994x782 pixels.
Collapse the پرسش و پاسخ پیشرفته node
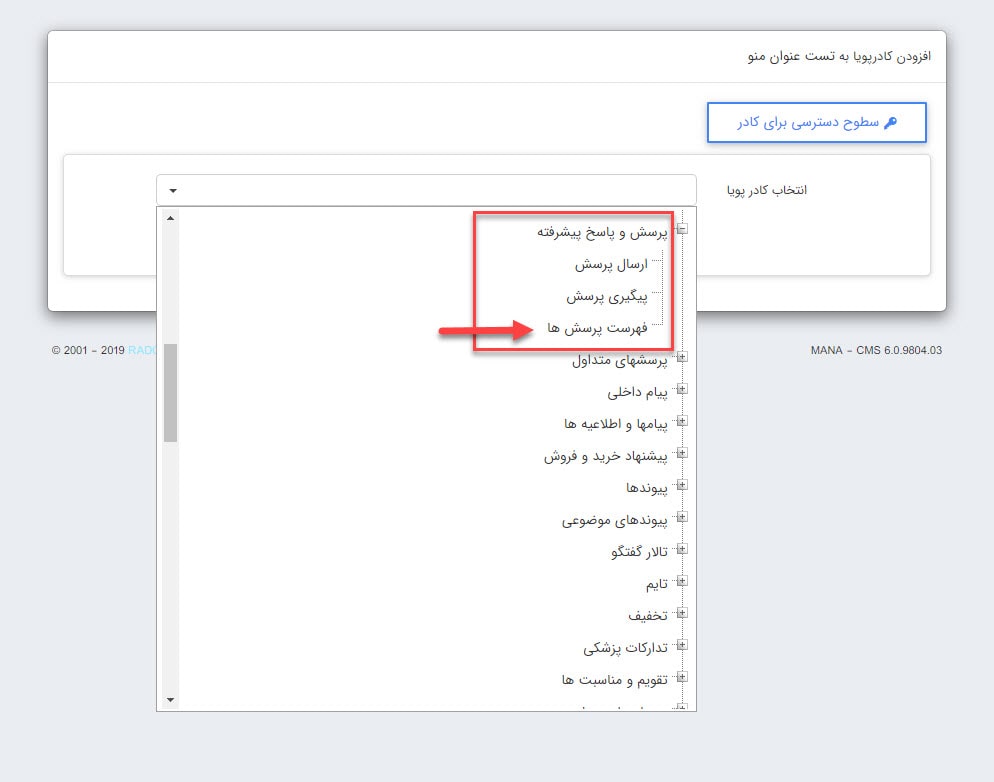point(682,229)
